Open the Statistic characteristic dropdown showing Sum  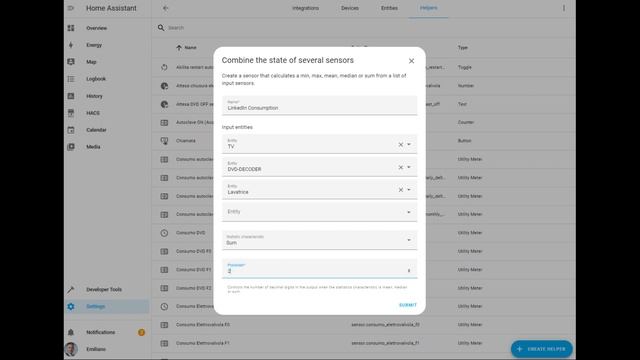pyautogui.click(x=319, y=240)
